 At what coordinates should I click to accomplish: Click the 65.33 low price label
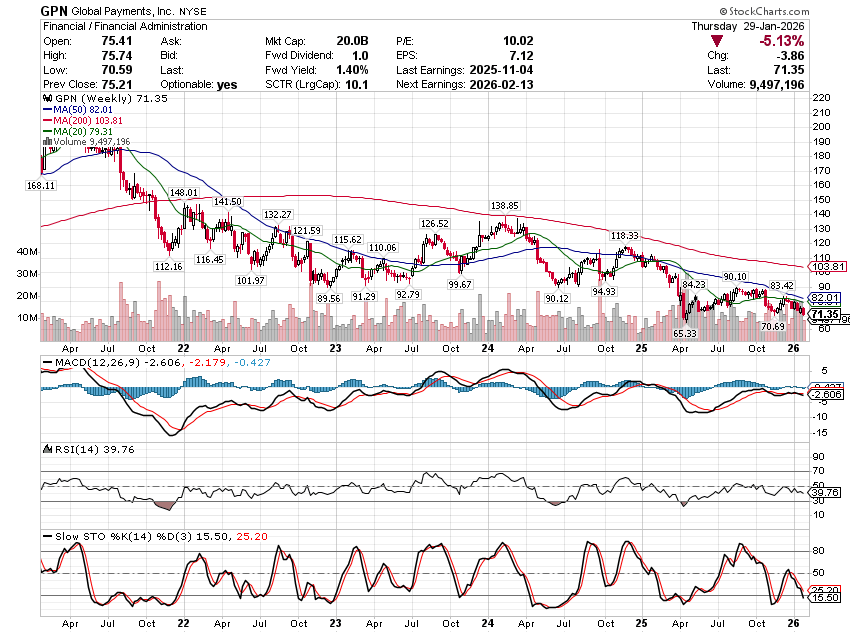(685, 332)
